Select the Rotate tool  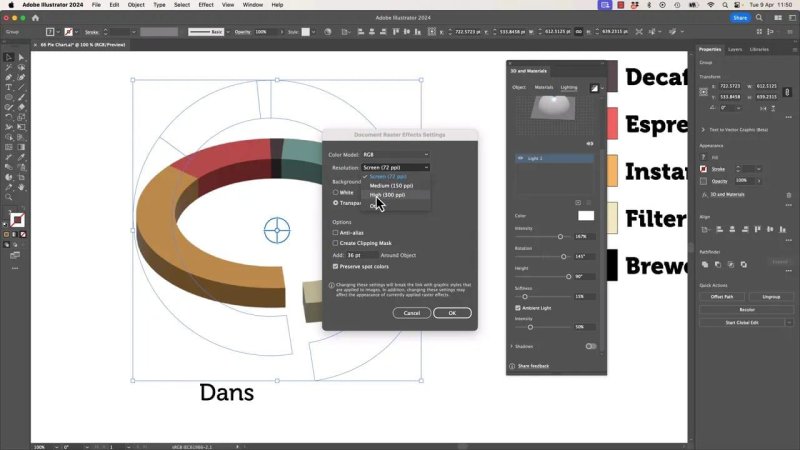[x=9, y=117]
